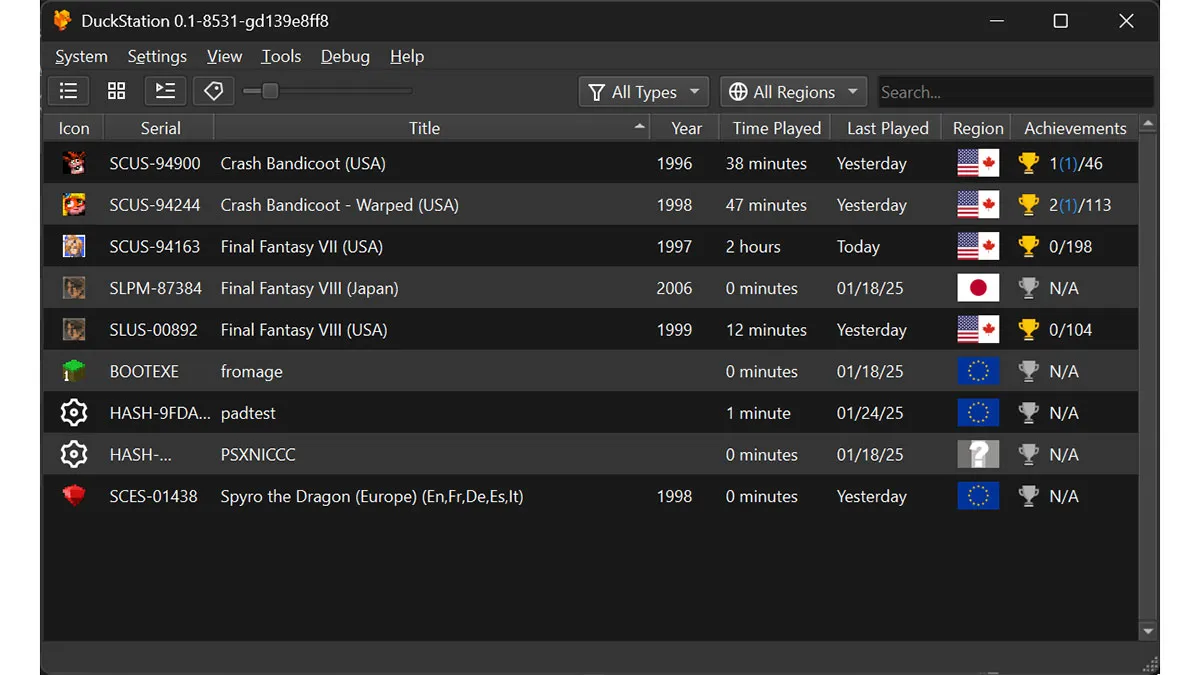Open the All Regions filter dropdown

pos(794,92)
